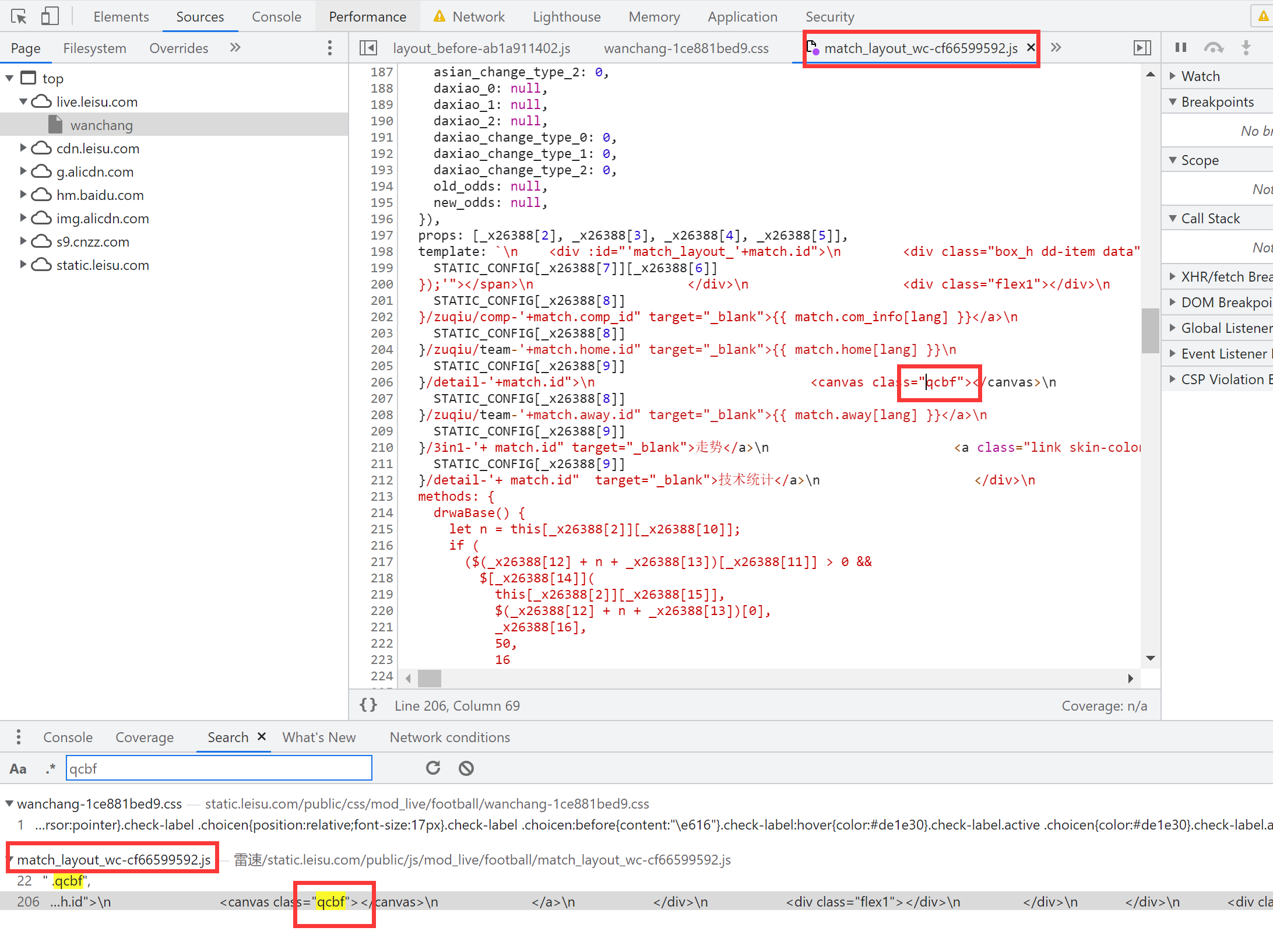
Task: Show more open file tabs chevron
Action: point(1056,47)
